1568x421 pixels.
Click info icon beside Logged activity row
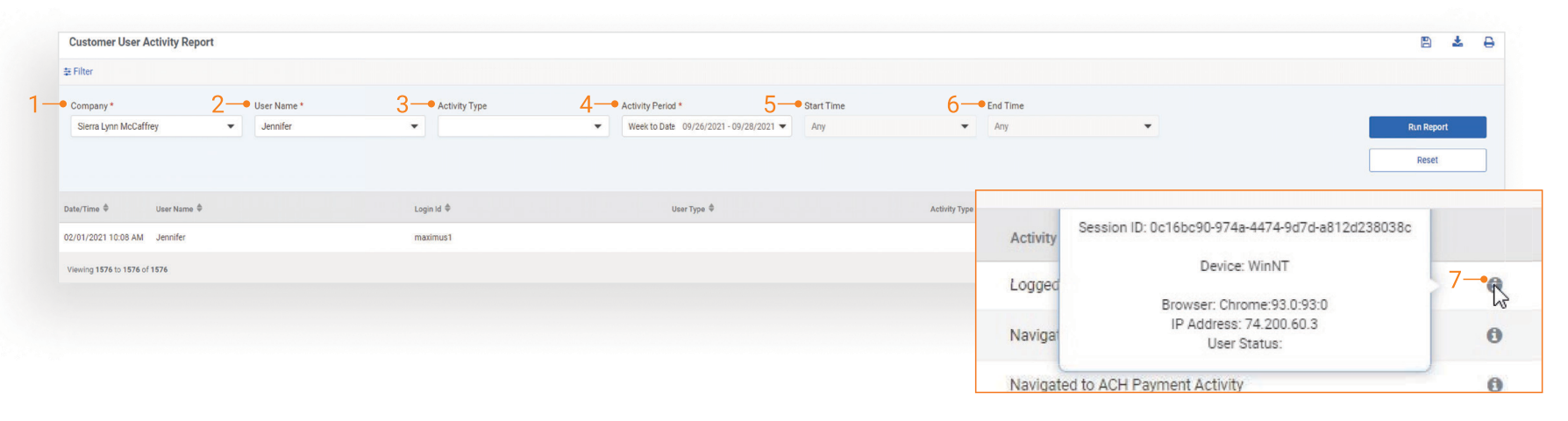coord(1494,284)
